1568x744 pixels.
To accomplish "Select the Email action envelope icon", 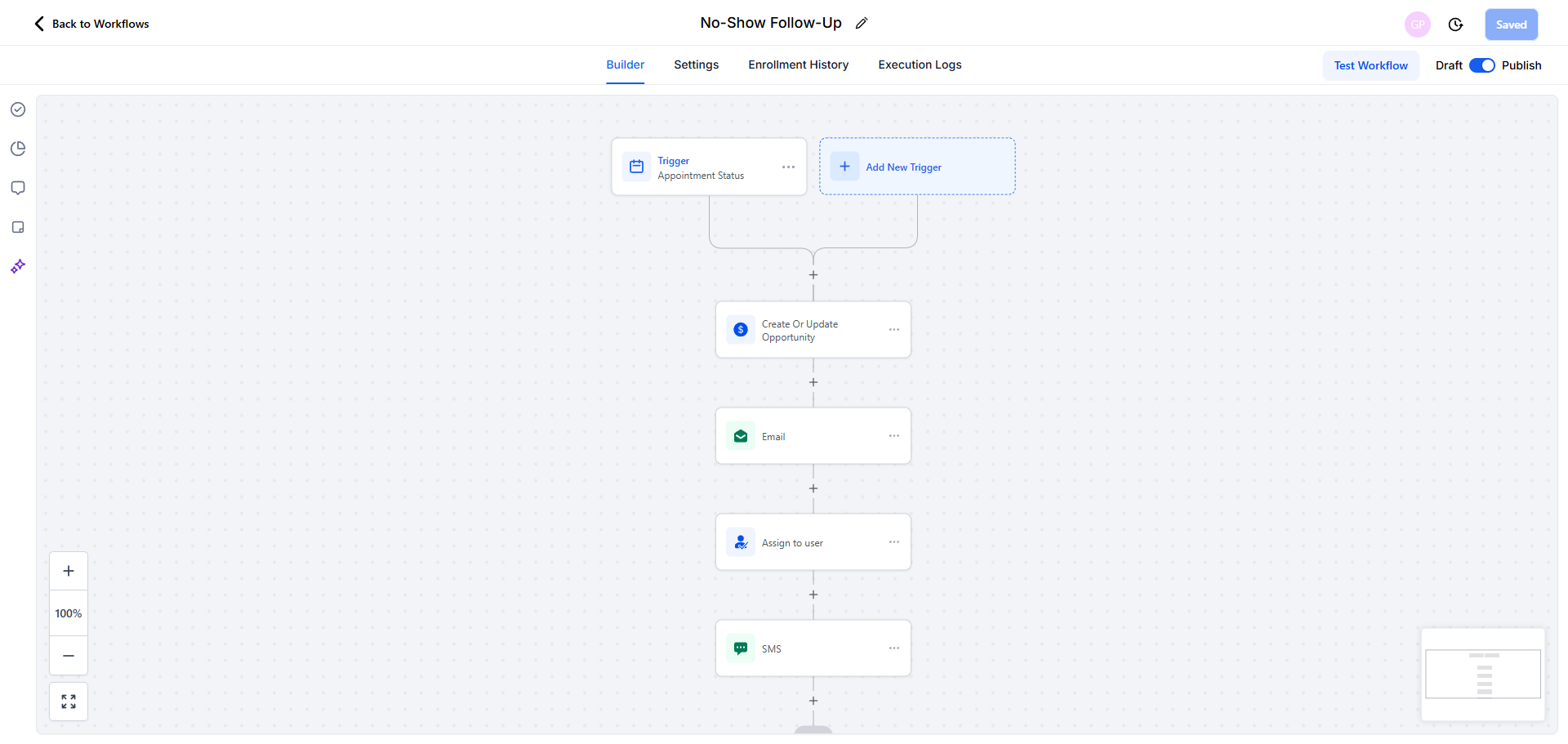I will click(741, 436).
